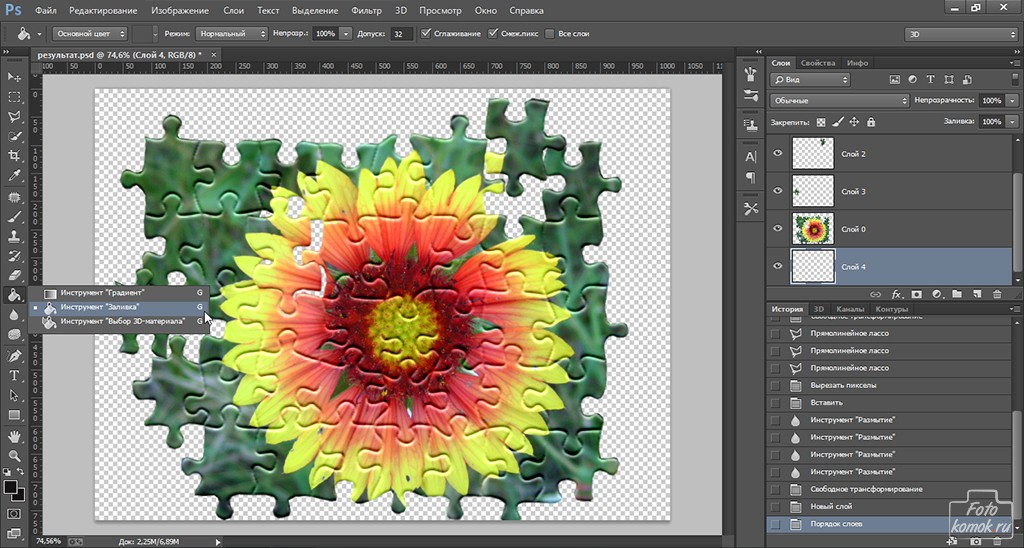
Task: Open the tool opacity 100% dropdown arrow
Action: [x=345, y=33]
